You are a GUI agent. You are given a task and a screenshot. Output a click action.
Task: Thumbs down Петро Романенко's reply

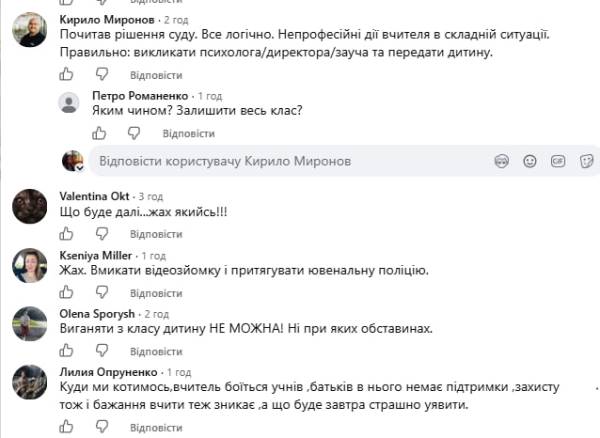tap(134, 133)
